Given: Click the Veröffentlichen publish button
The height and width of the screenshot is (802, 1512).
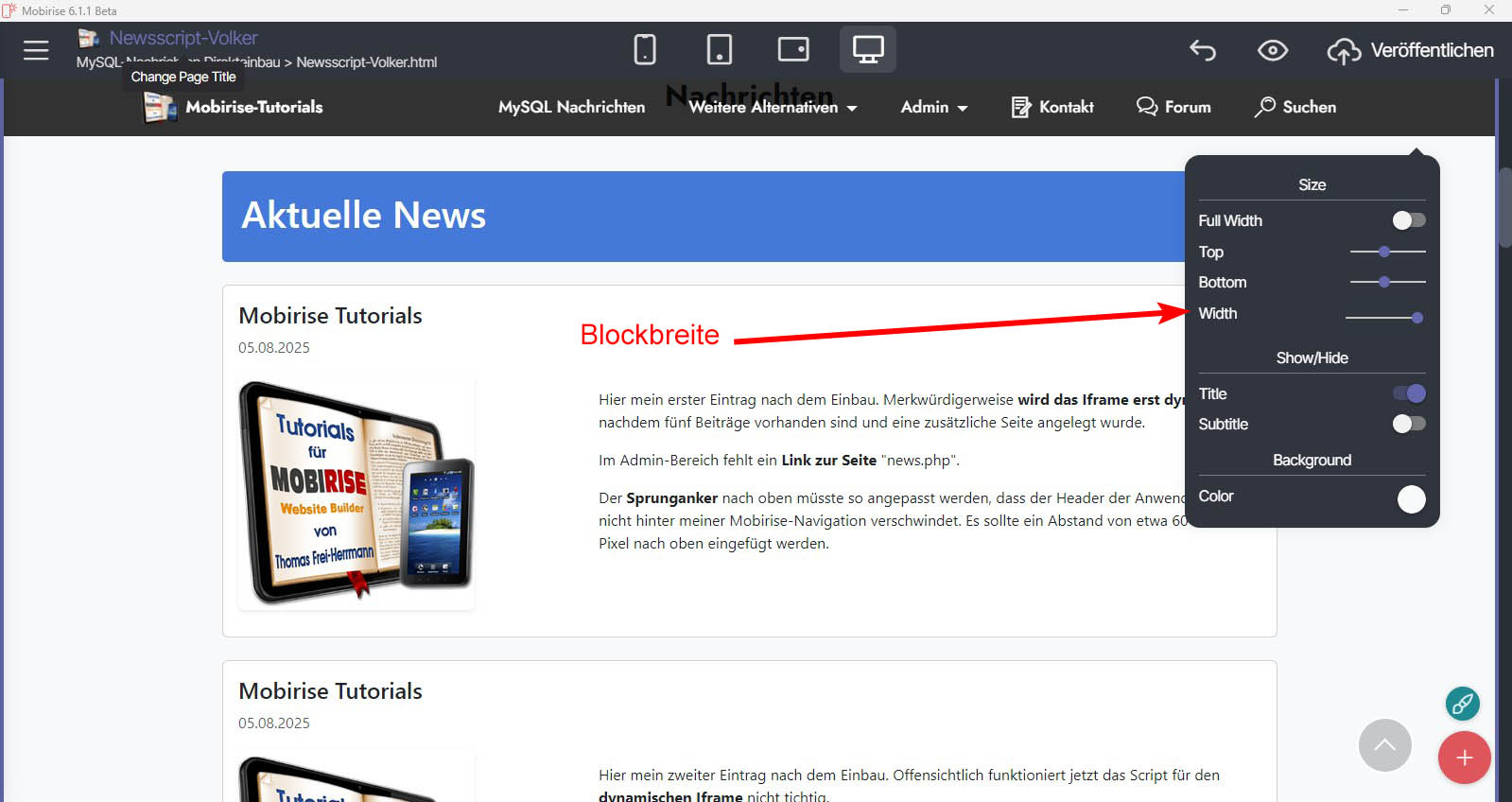Looking at the screenshot, I should tap(1411, 51).
